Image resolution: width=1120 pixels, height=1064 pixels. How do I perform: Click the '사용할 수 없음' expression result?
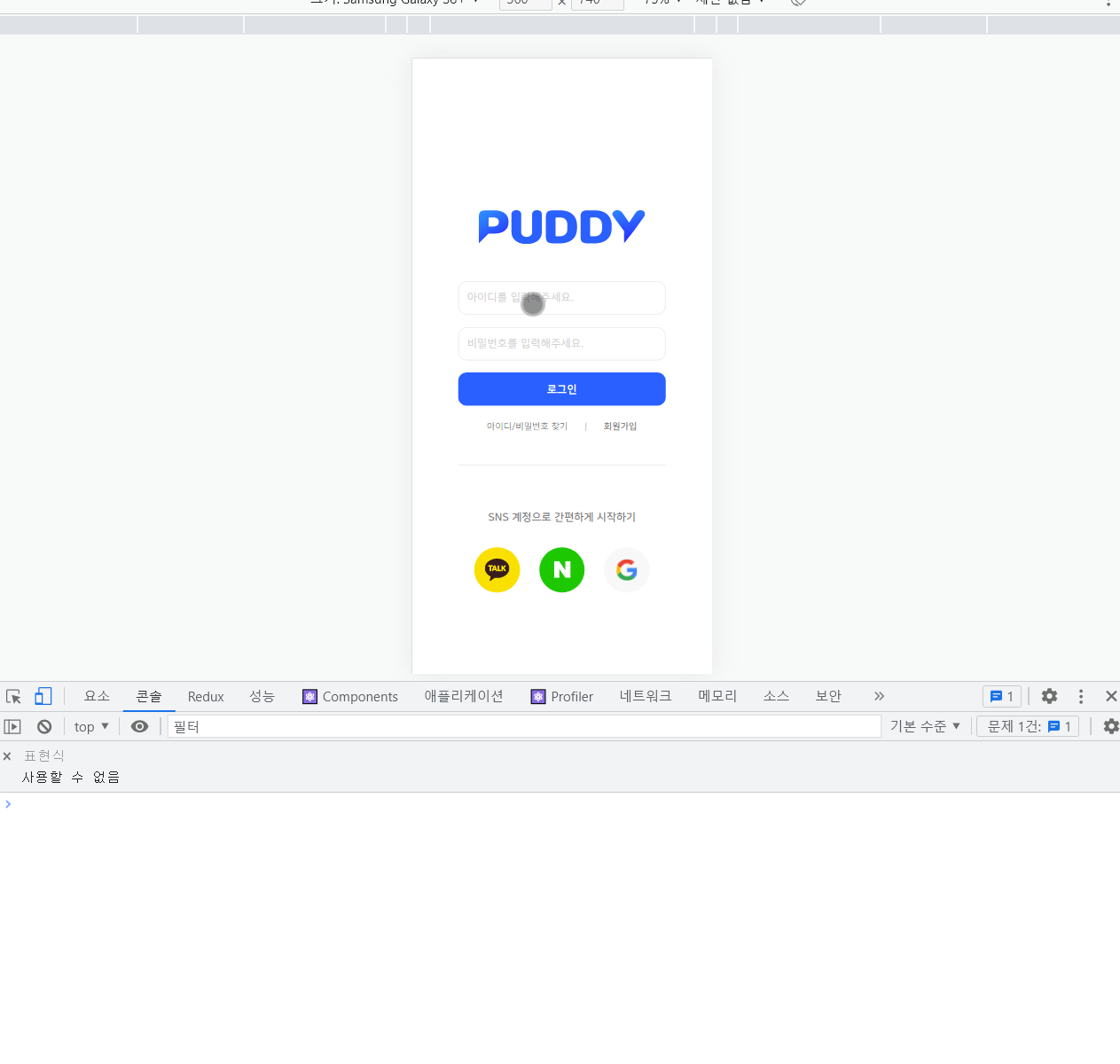point(71,778)
